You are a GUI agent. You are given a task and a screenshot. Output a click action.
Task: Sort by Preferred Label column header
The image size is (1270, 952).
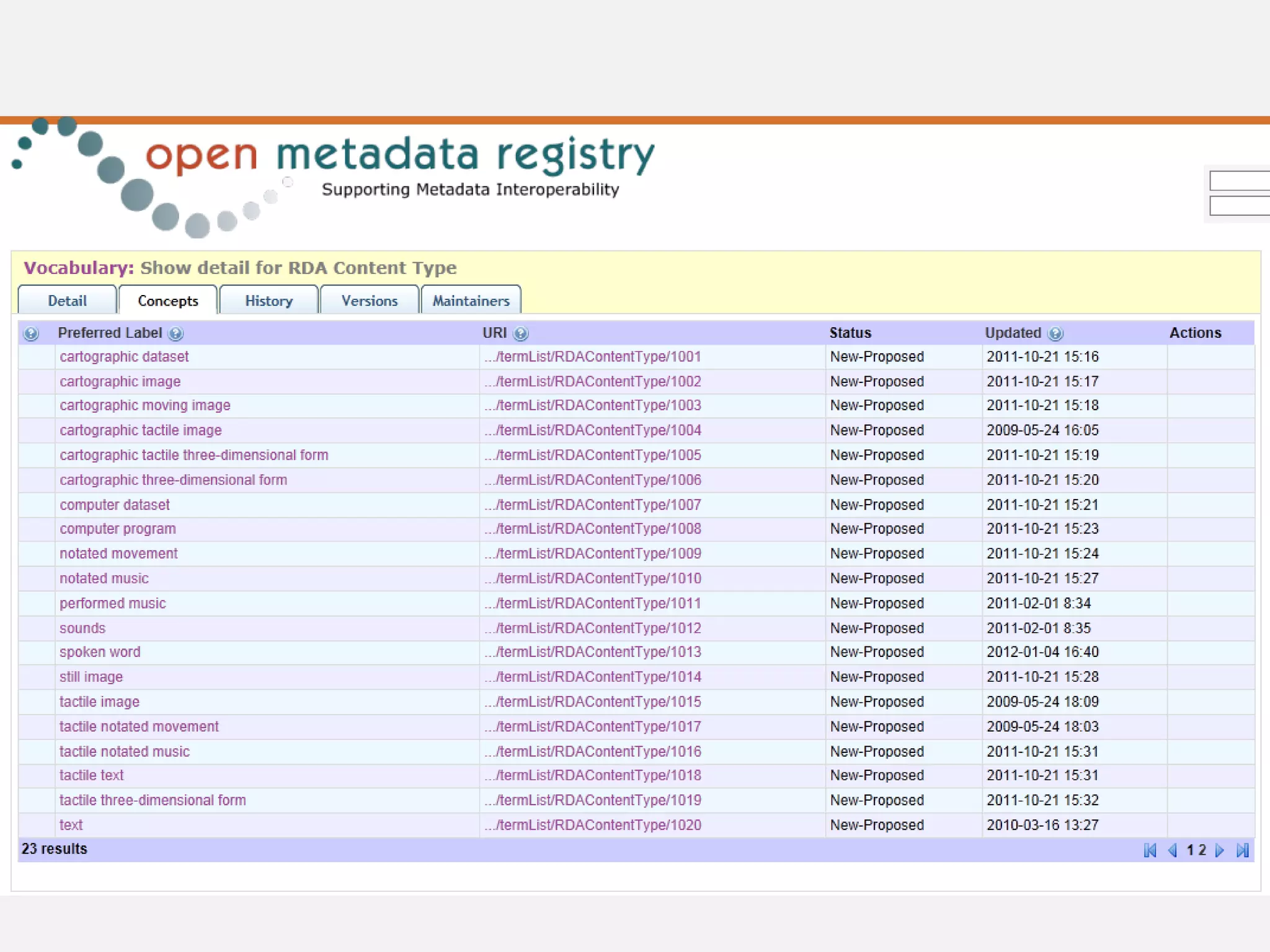110,333
